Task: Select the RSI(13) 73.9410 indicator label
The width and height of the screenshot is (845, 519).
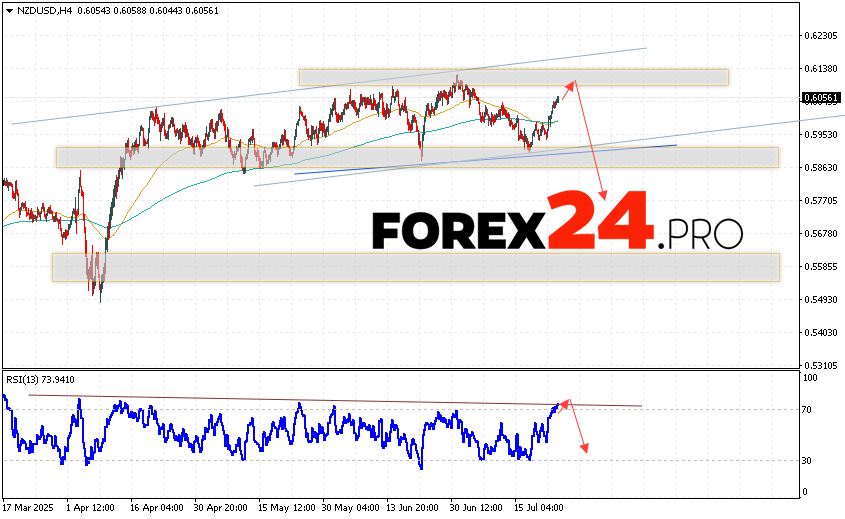Action: [x=40, y=379]
